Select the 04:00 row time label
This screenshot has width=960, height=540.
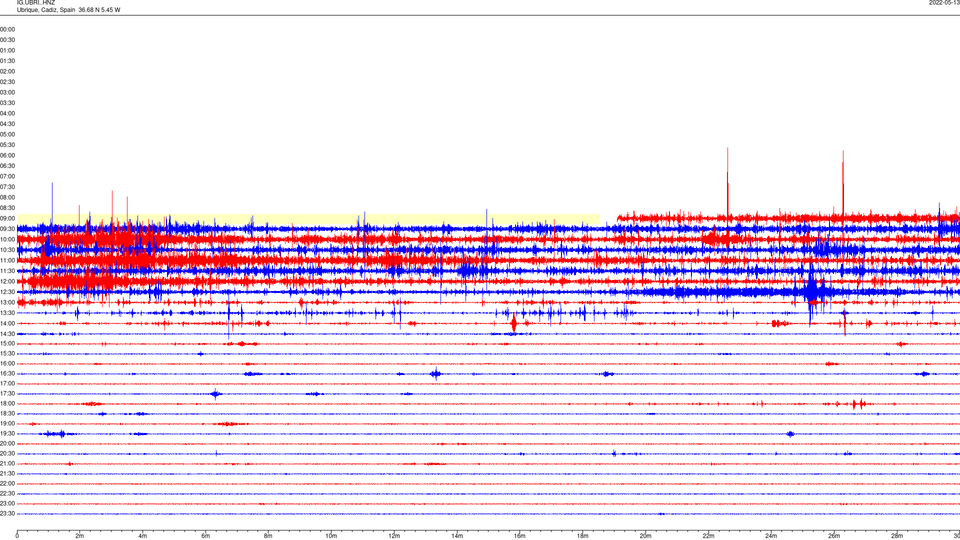(7, 113)
